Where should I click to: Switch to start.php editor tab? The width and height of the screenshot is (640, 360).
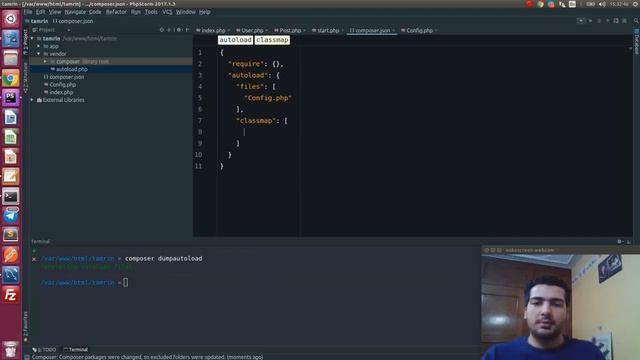(x=328, y=30)
